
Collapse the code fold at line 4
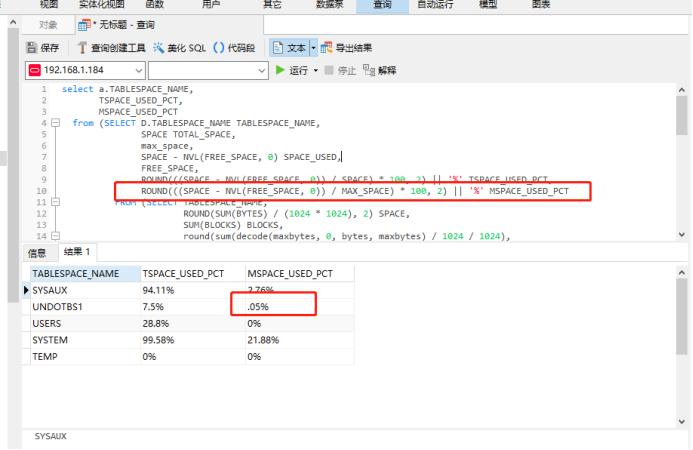coord(55,123)
